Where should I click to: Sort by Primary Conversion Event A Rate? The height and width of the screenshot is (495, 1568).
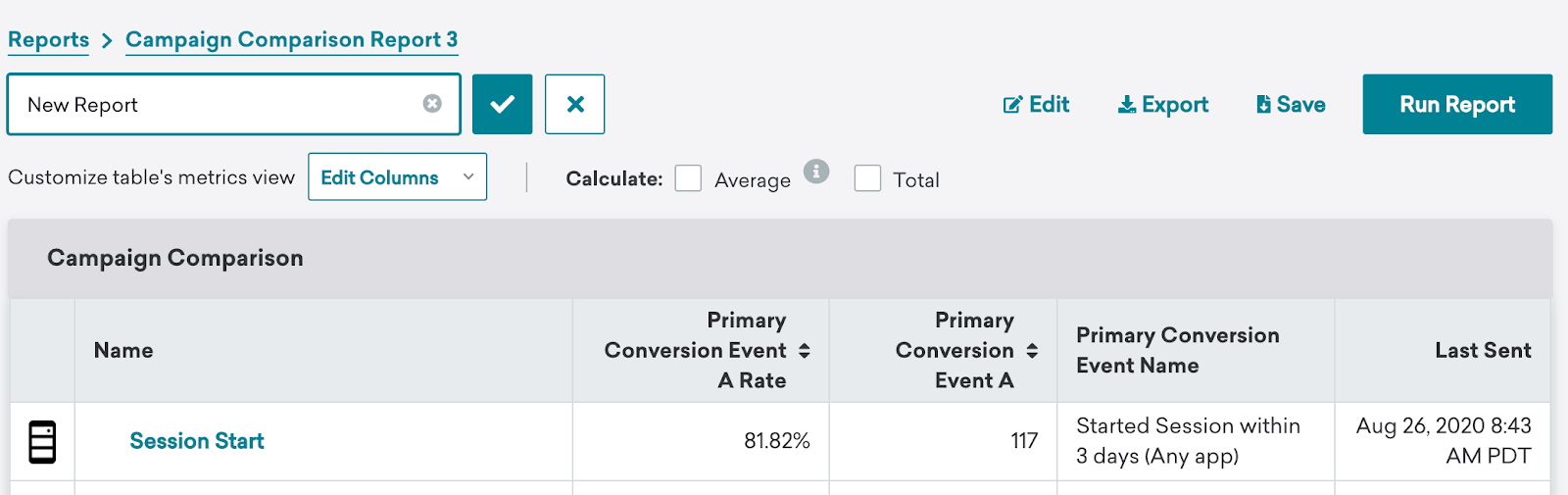[x=805, y=351]
